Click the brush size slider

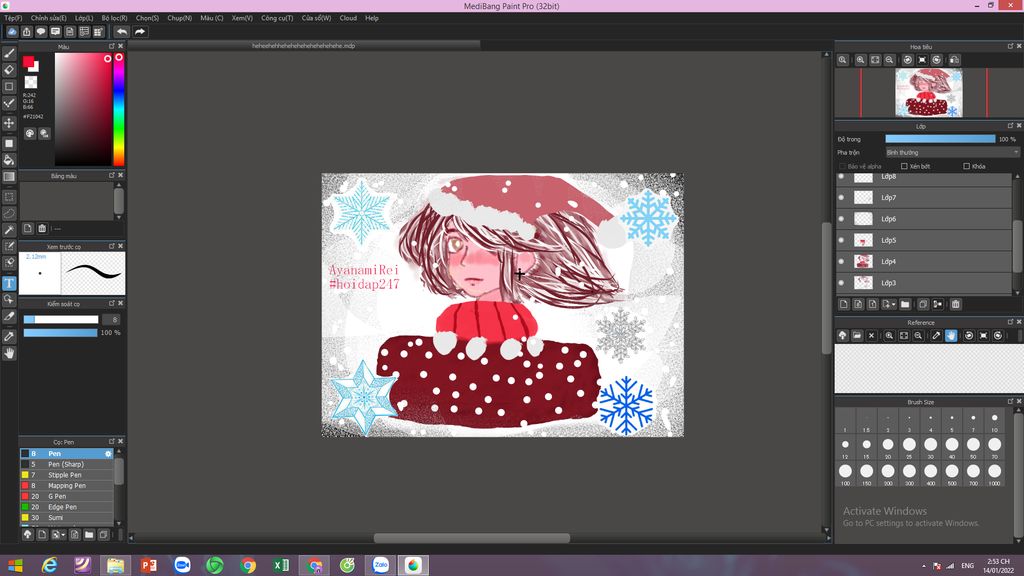(x=61, y=319)
